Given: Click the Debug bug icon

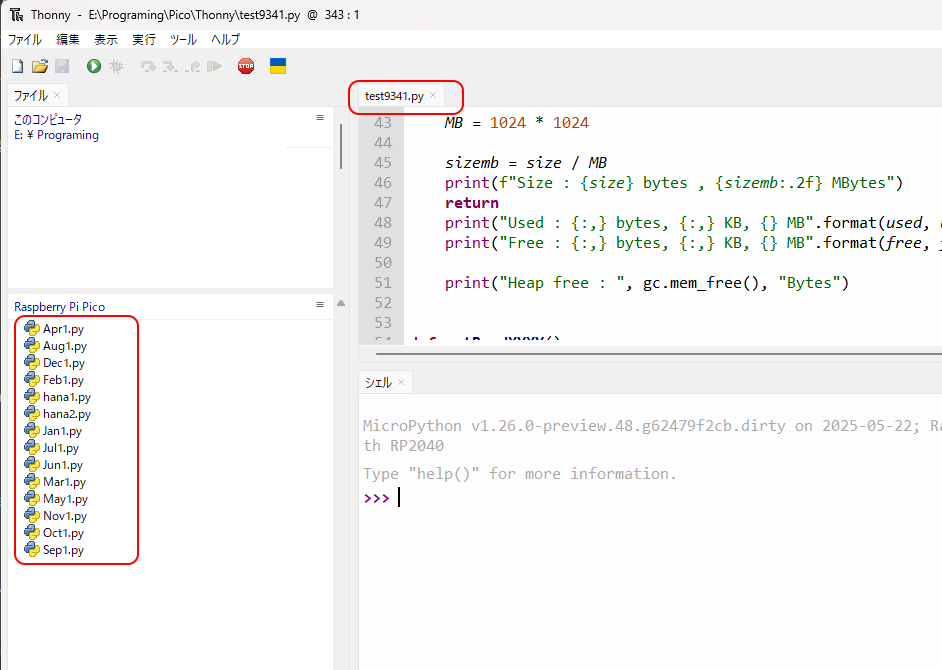Looking at the screenshot, I should (117, 66).
